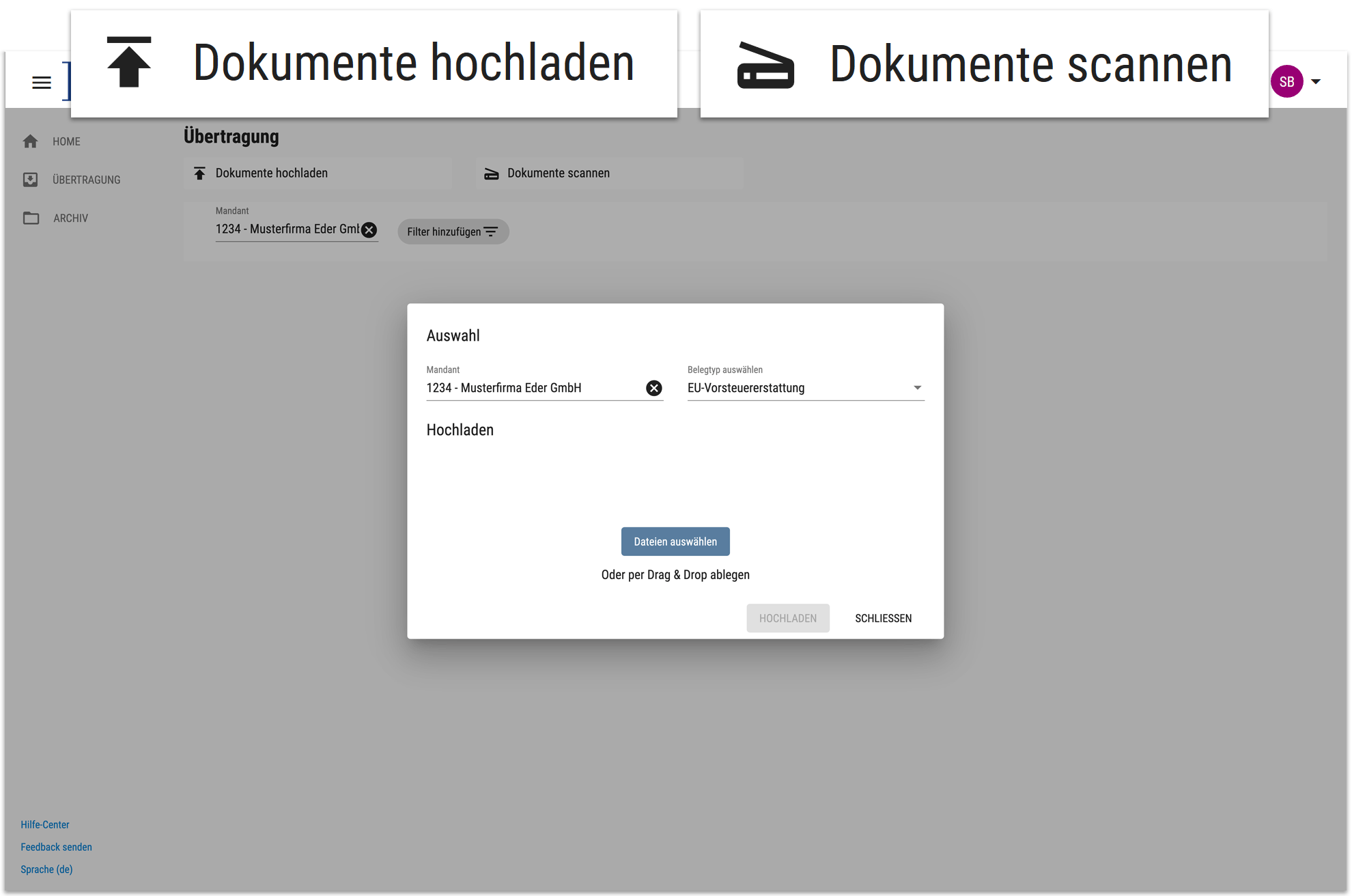Click the Oder per Drag & Drop ablegen text

[x=675, y=575]
